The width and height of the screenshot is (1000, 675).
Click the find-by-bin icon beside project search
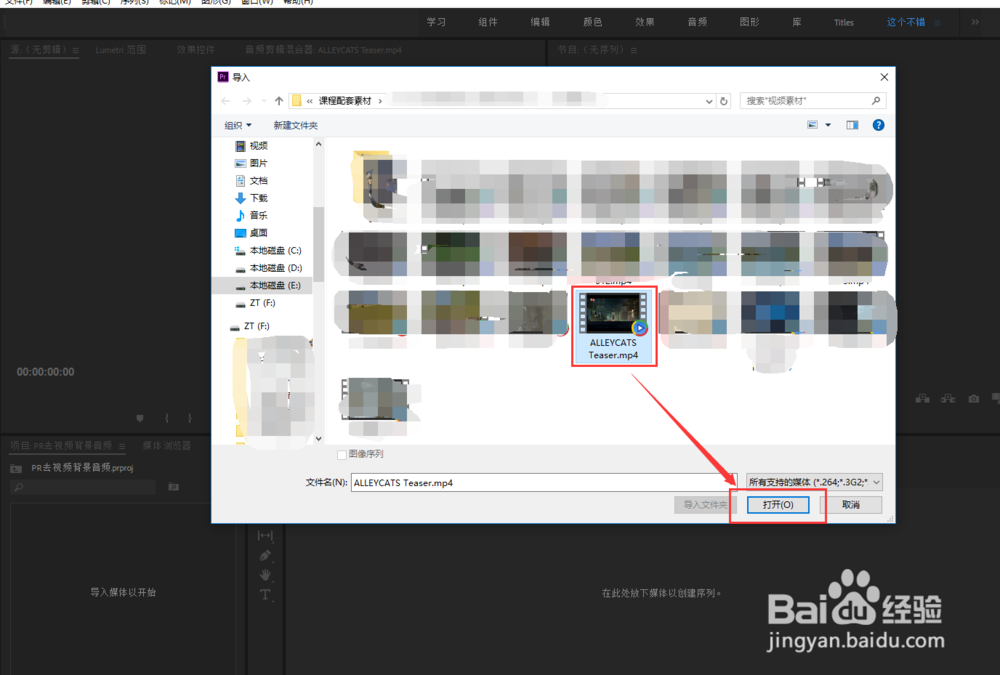click(173, 487)
